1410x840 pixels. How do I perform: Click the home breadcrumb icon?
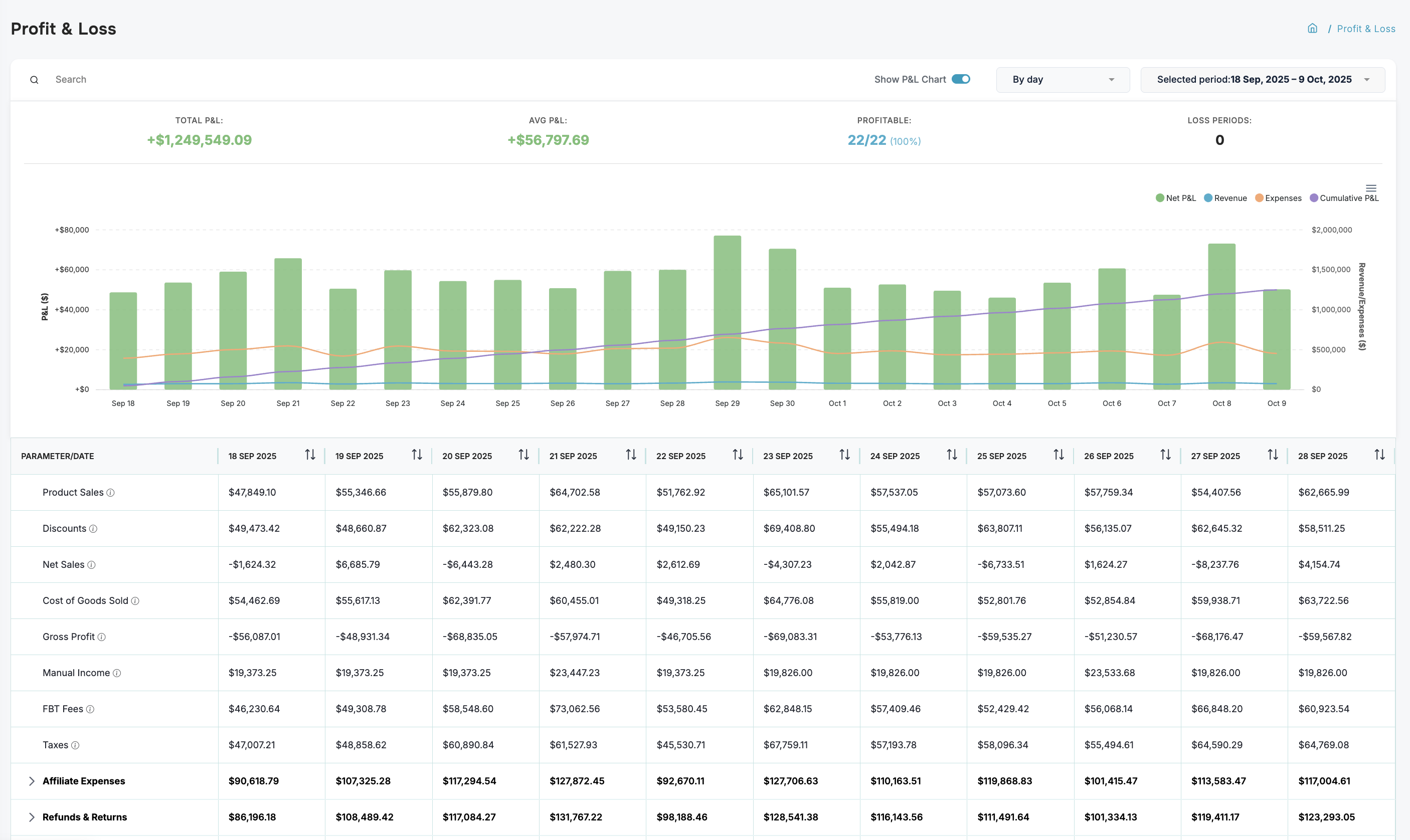point(1313,28)
